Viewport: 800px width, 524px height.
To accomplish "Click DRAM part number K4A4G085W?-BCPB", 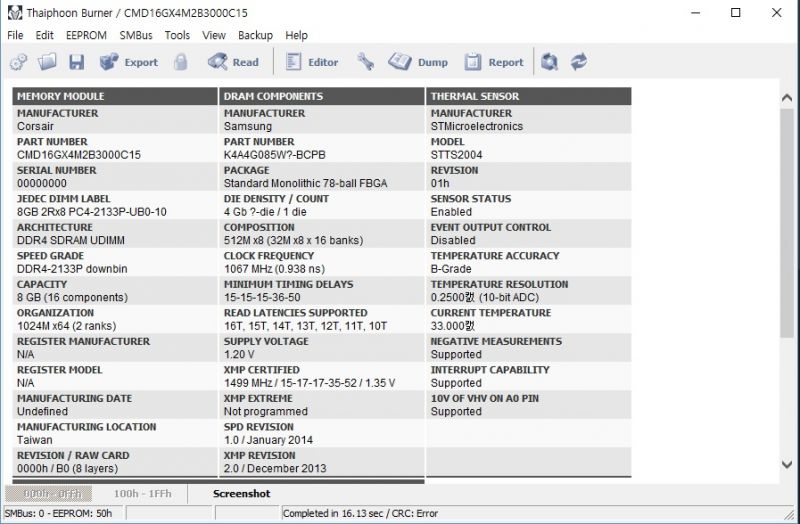I will 274,155.
